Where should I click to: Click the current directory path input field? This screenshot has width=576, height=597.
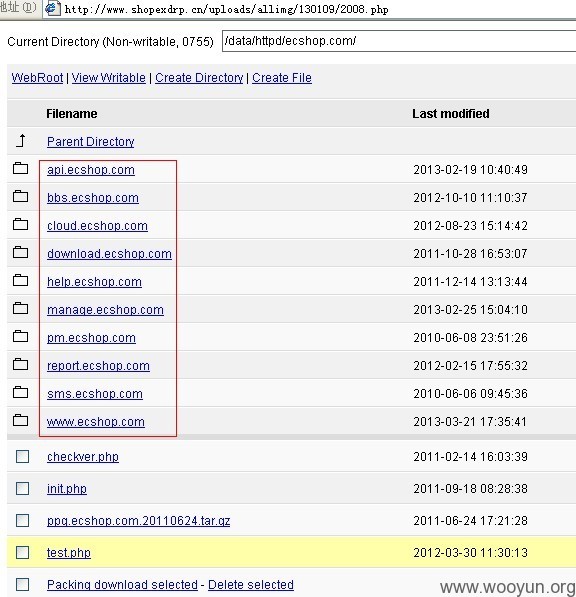[399, 41]
